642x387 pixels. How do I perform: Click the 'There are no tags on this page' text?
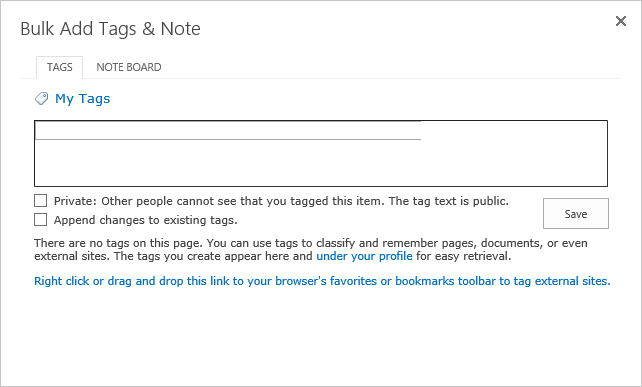pos(118,243)
